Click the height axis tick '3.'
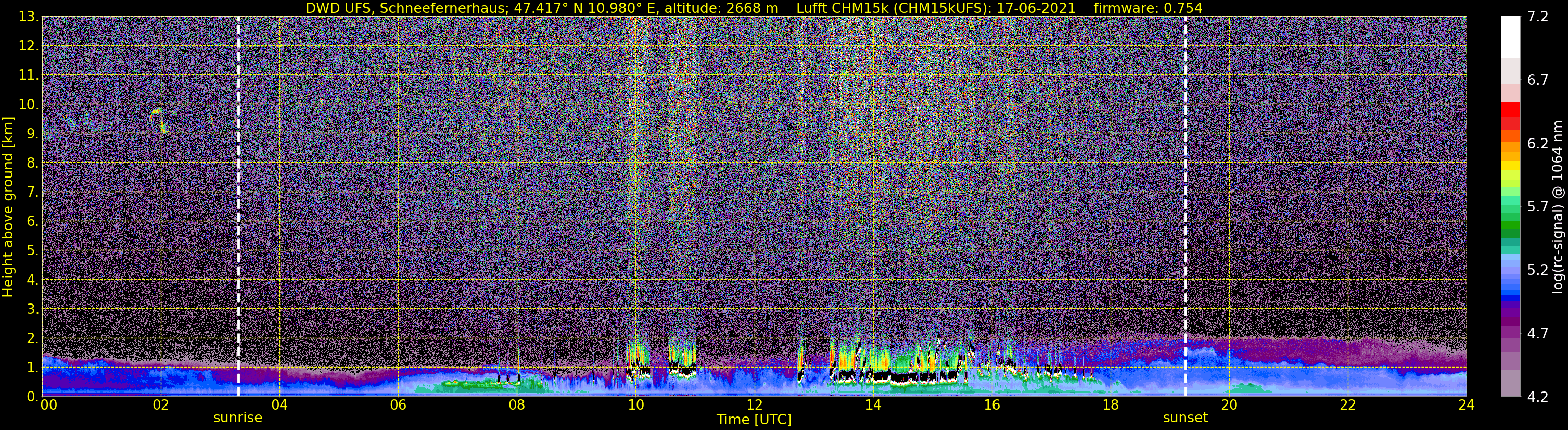This screenshot has width=1568, height=430. click(32, 309)
